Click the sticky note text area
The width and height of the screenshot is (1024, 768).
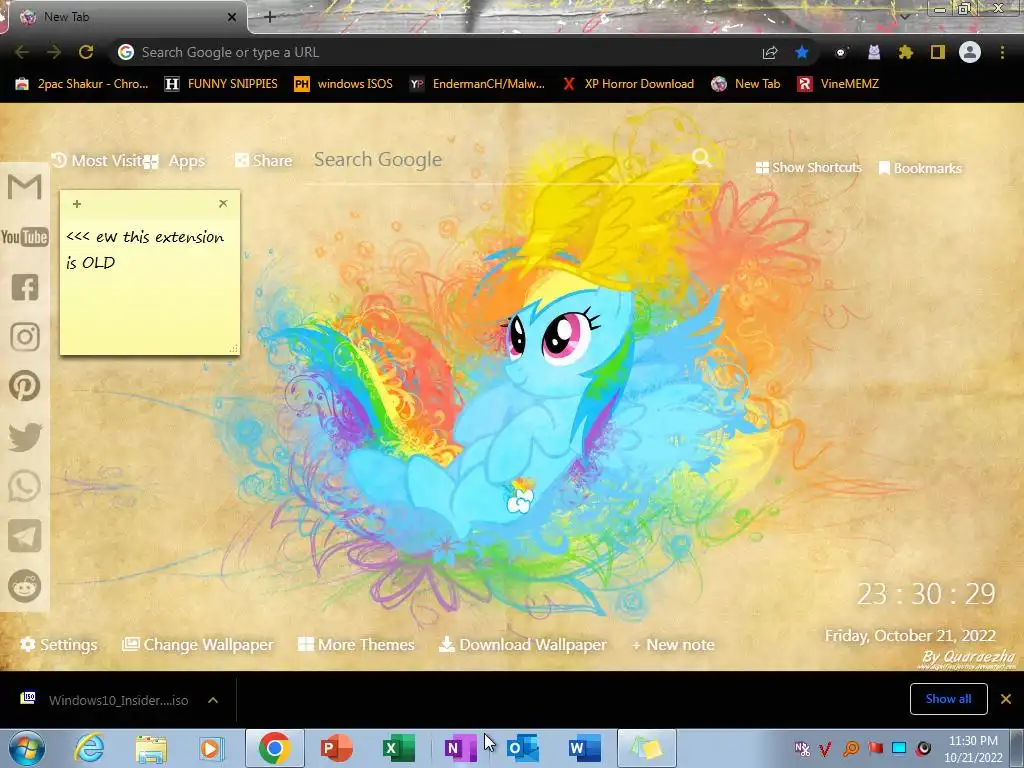click(x=150, y=285)
